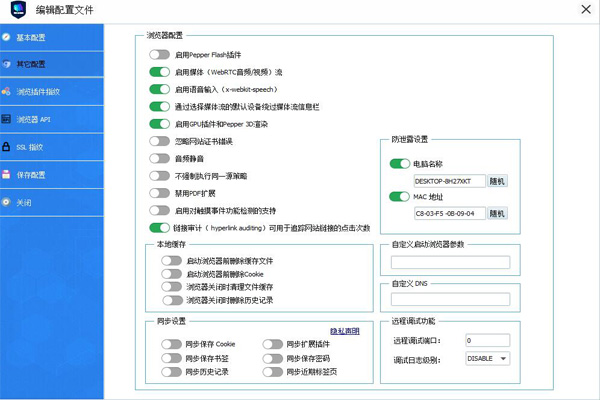This screenshot has height=400, width=600.
Task: Click 随机 button next to 电脑名称
Action: [x=497, y=181]
